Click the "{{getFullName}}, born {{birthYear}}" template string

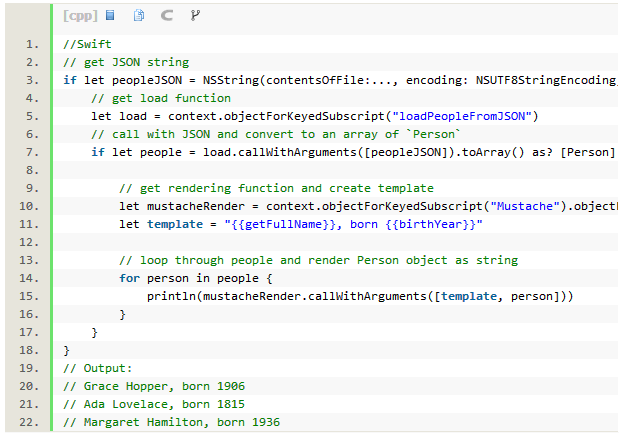(x=353, y=224)
